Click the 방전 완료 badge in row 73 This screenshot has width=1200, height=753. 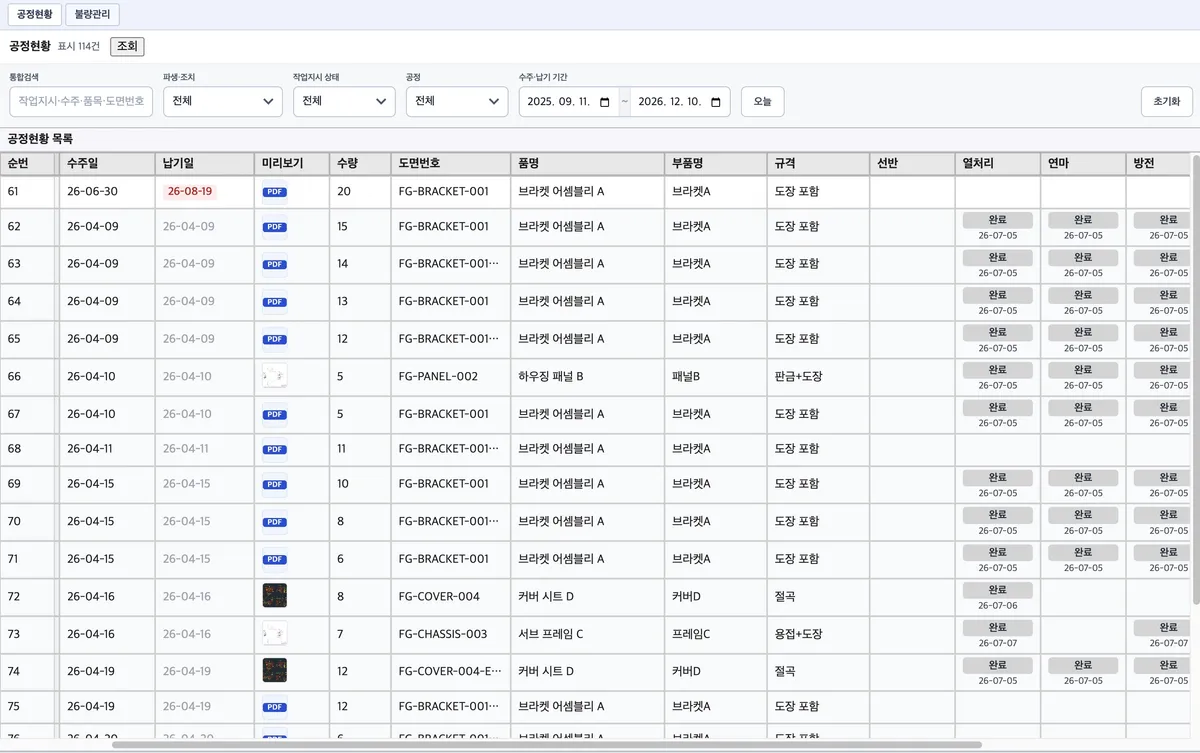[1161, 628]
